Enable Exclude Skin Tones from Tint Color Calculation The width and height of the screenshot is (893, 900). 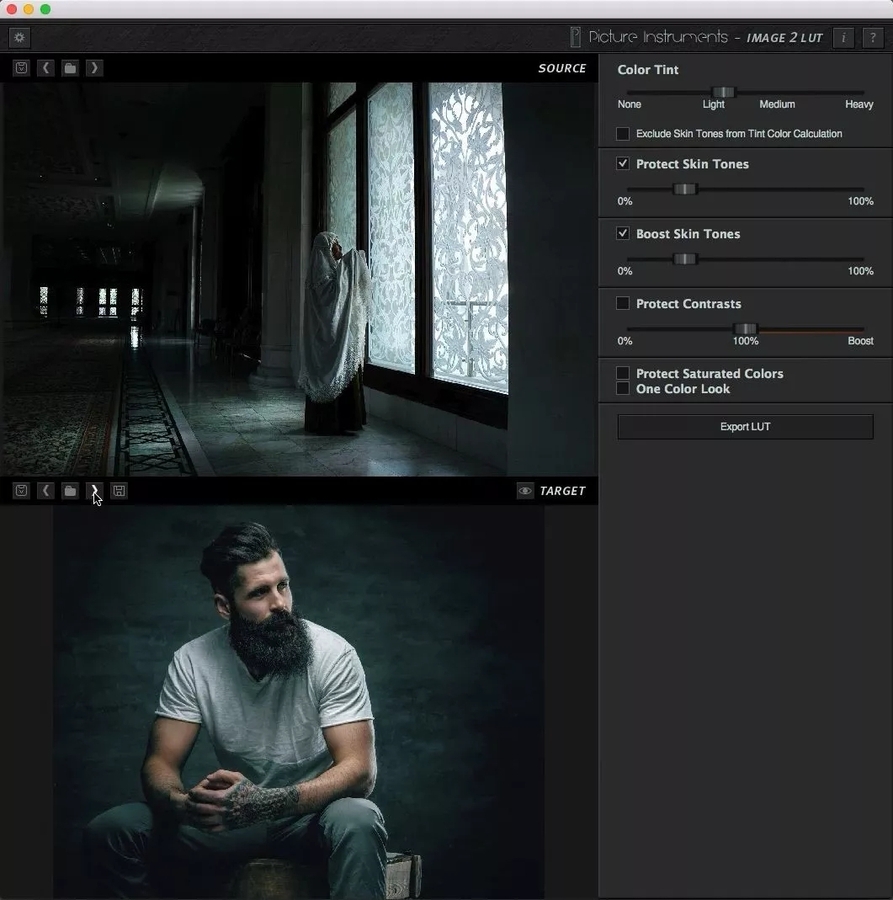623,134
